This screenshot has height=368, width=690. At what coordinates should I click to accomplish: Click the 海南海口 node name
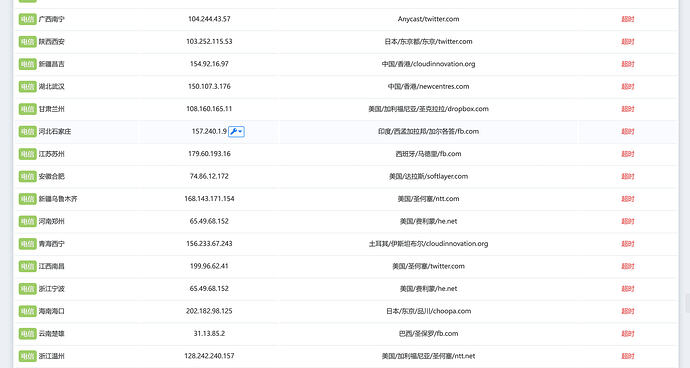51,311
